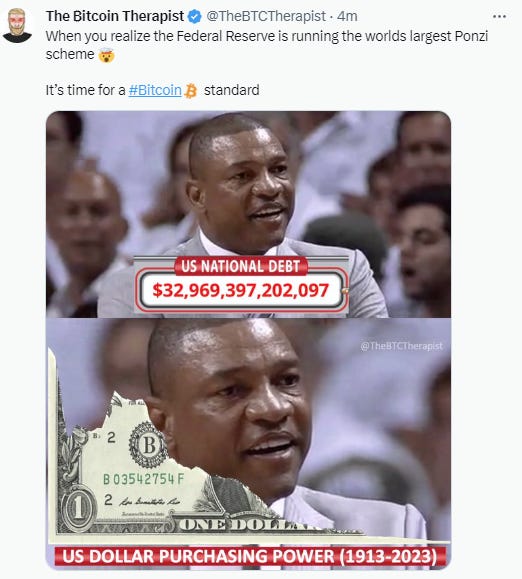Screen dimensions: 522x579
Task: Open the three-dot more options menu
Action: click(x=499, y=17)
